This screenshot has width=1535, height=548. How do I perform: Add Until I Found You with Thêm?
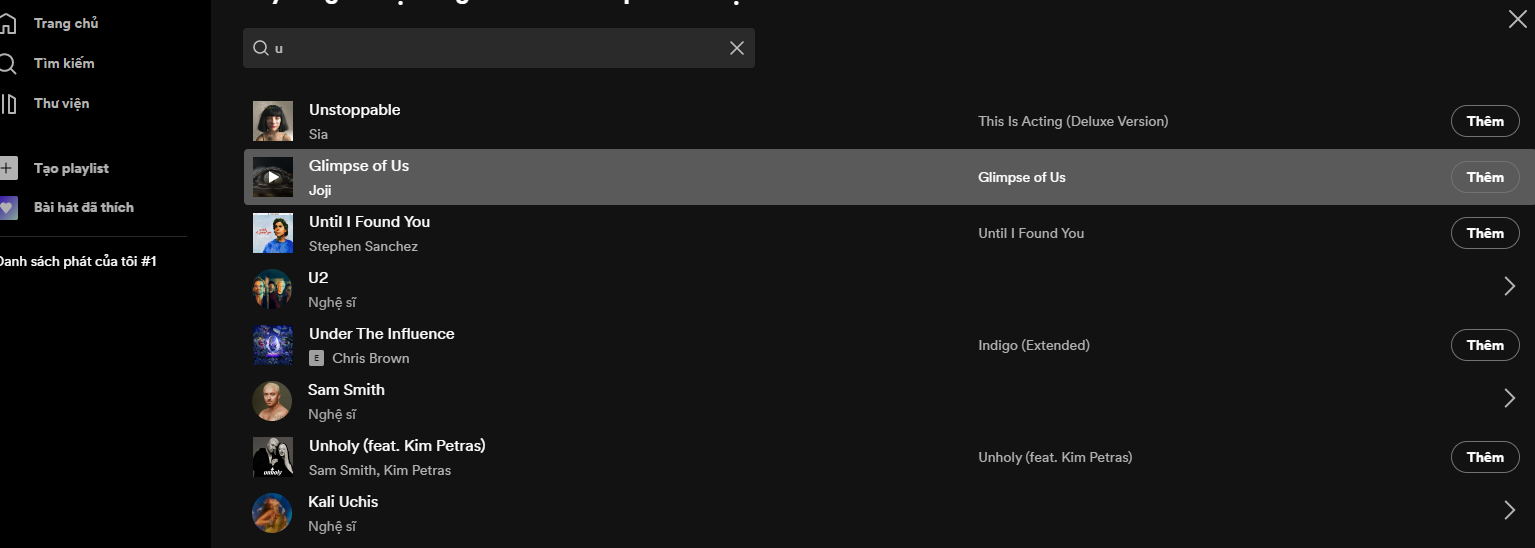coord(1485,233)
